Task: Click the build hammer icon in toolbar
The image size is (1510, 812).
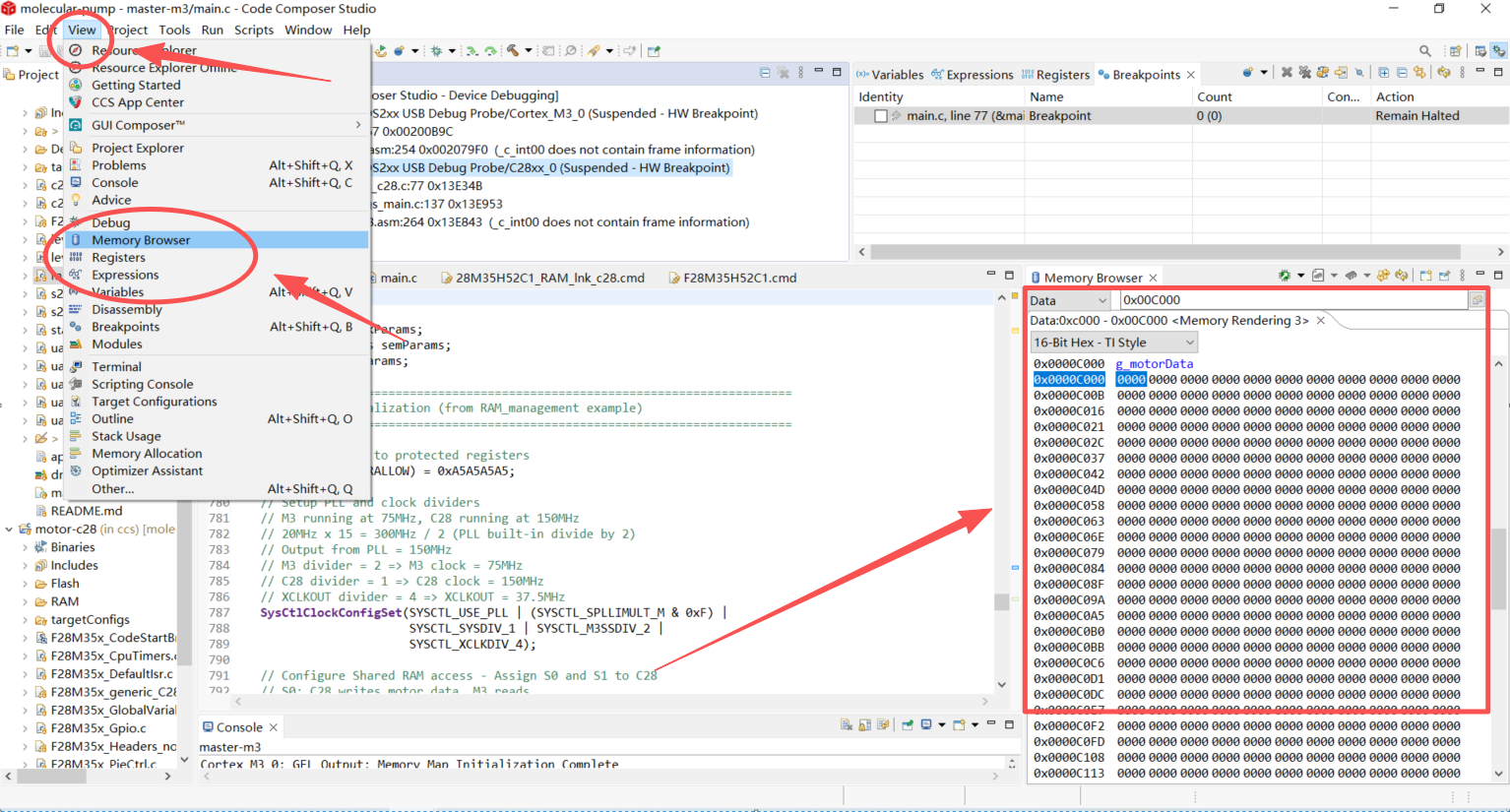Action: (513, 51)
